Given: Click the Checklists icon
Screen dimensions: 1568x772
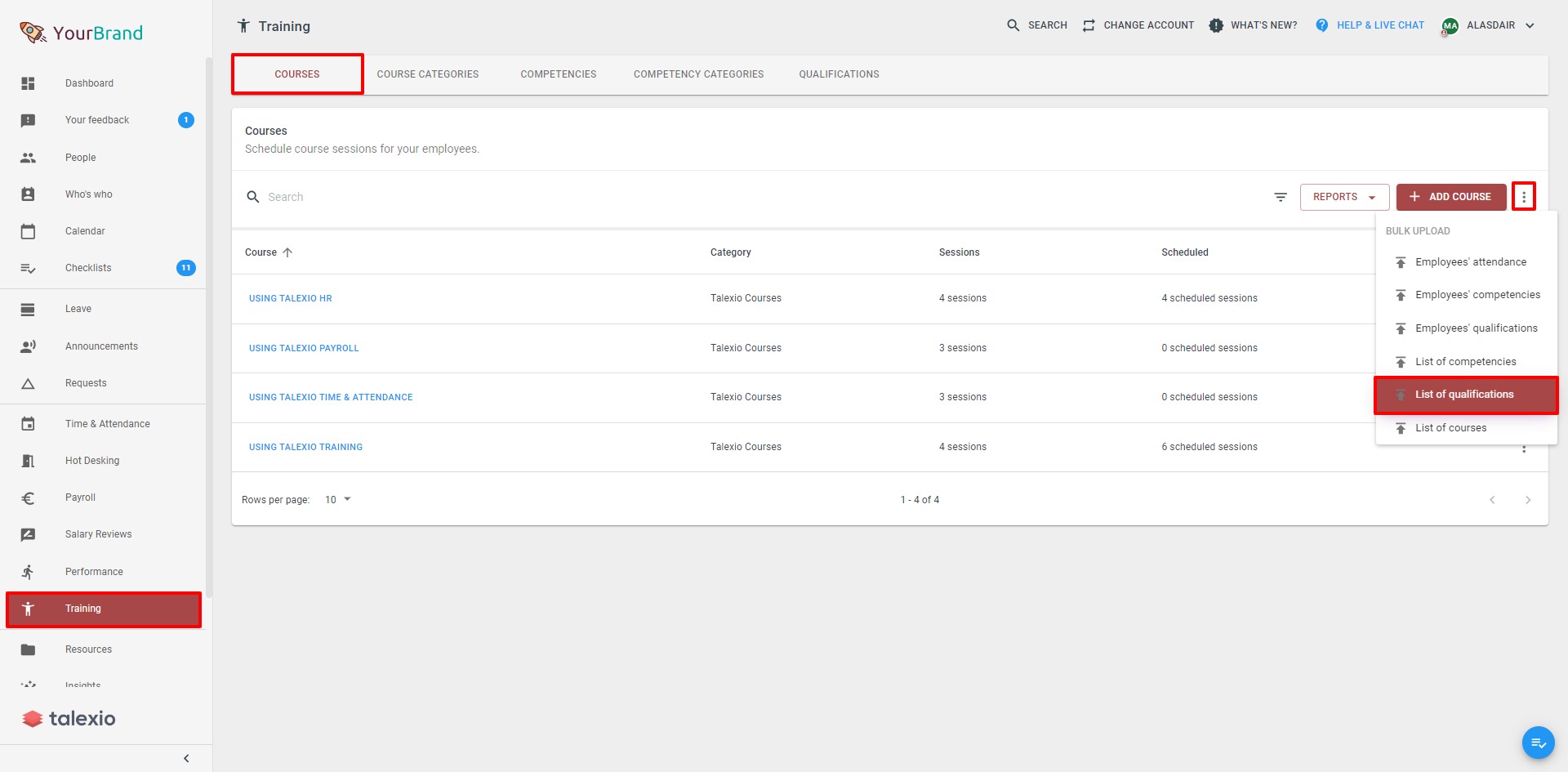Looking at the screenshot, I should (28, 268).
